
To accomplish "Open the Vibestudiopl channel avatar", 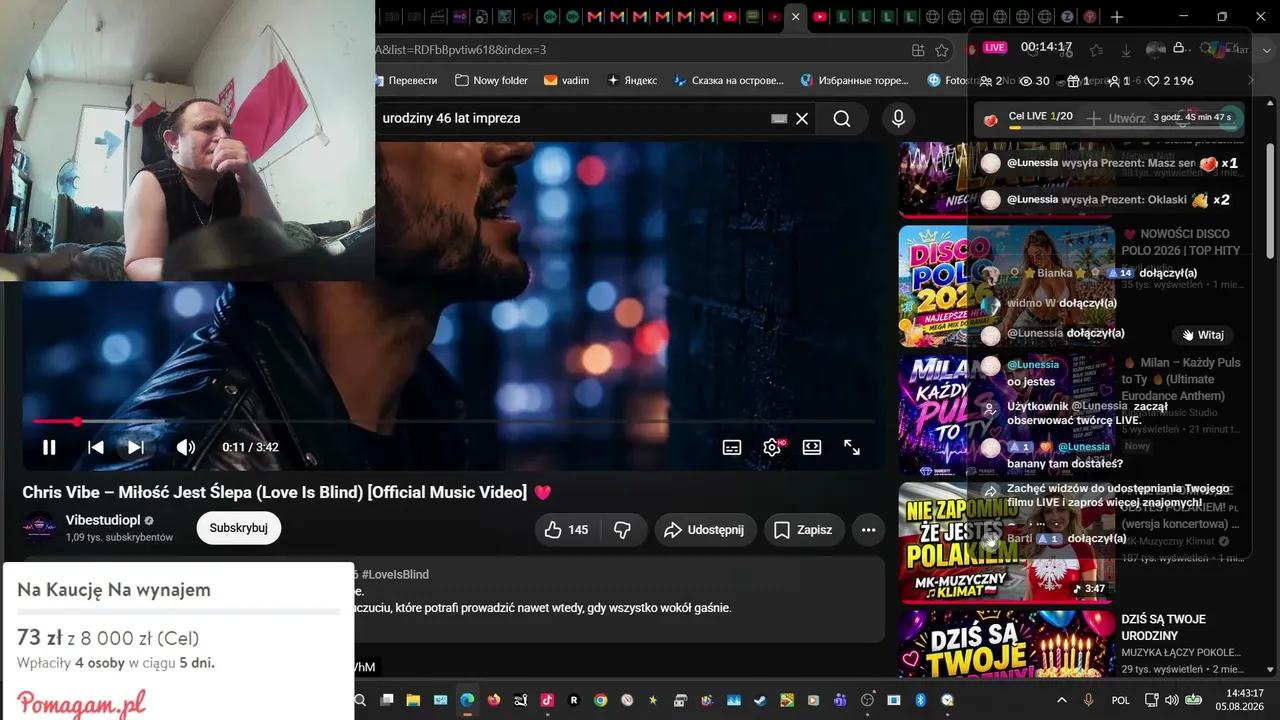I will (x=40, y=528).
